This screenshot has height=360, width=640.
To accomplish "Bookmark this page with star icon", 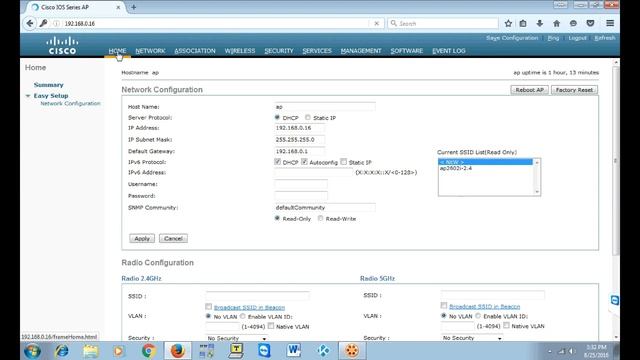I will [x=508, y=24].
